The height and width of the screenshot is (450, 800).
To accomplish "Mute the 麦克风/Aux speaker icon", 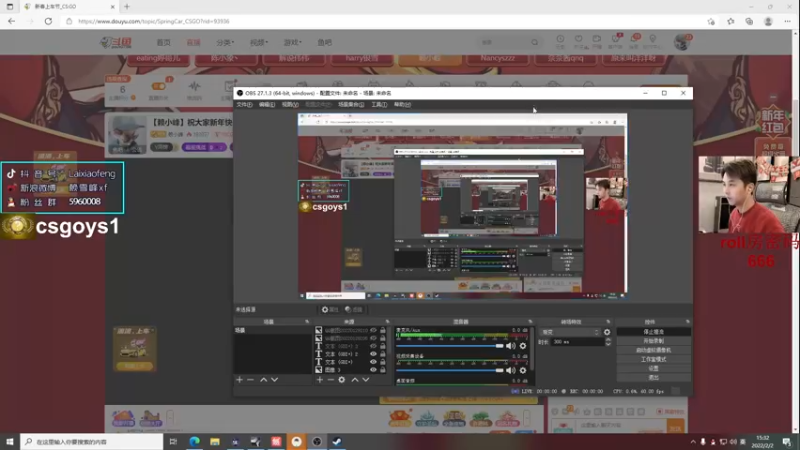I will 510,346.
